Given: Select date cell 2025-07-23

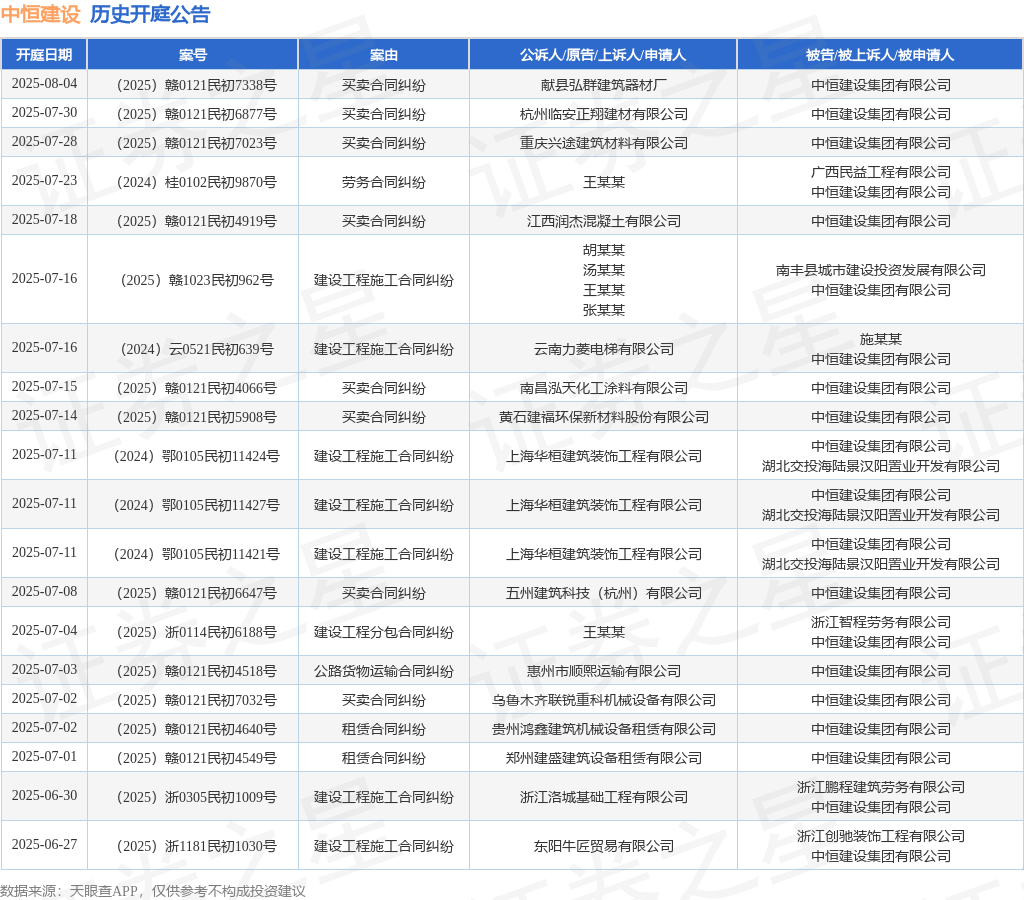Looking at the screenshot, I should (44, 180).
